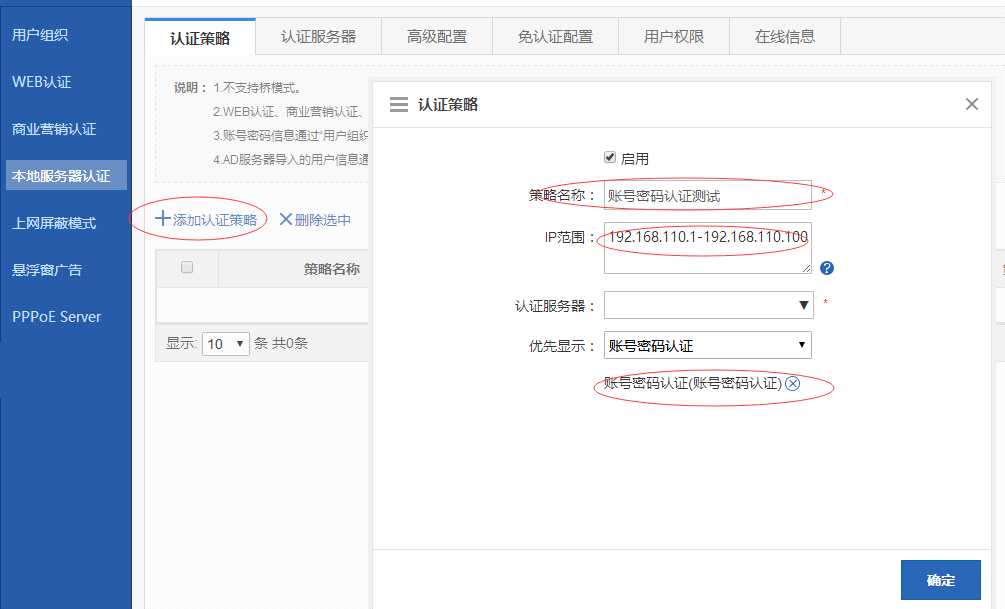Click the X icon for 删除选中
The image size is (1005, 609).
point(286,220)
